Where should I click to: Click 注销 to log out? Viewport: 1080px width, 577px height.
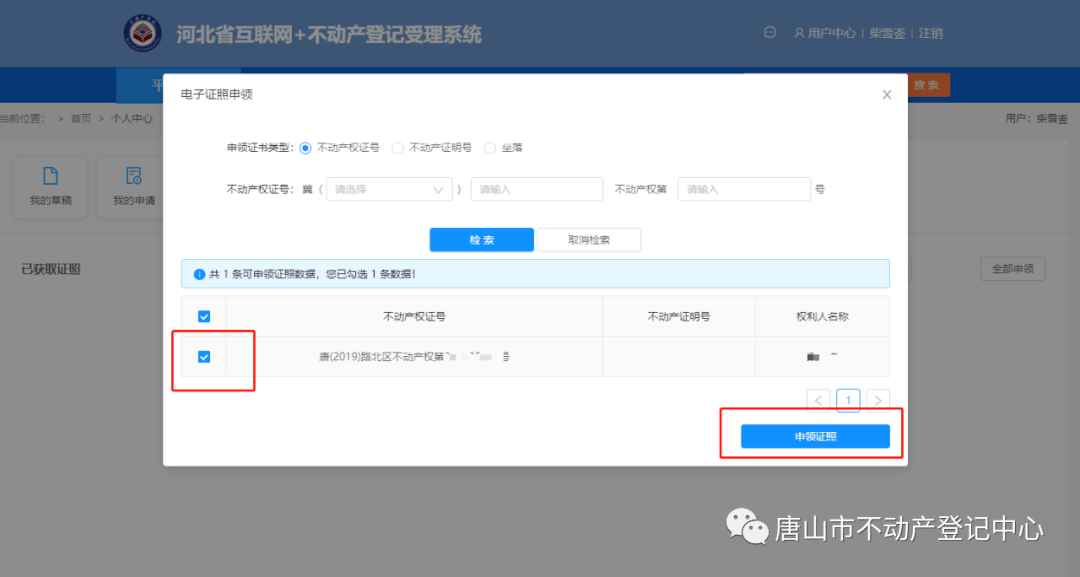click(x=930, y=33)
